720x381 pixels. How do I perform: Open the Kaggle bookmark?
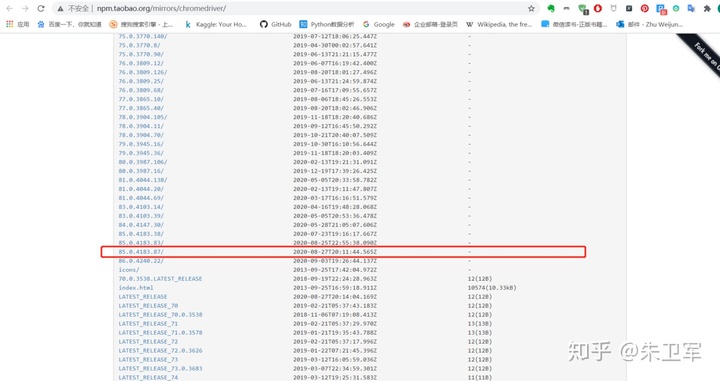[216, 24]
